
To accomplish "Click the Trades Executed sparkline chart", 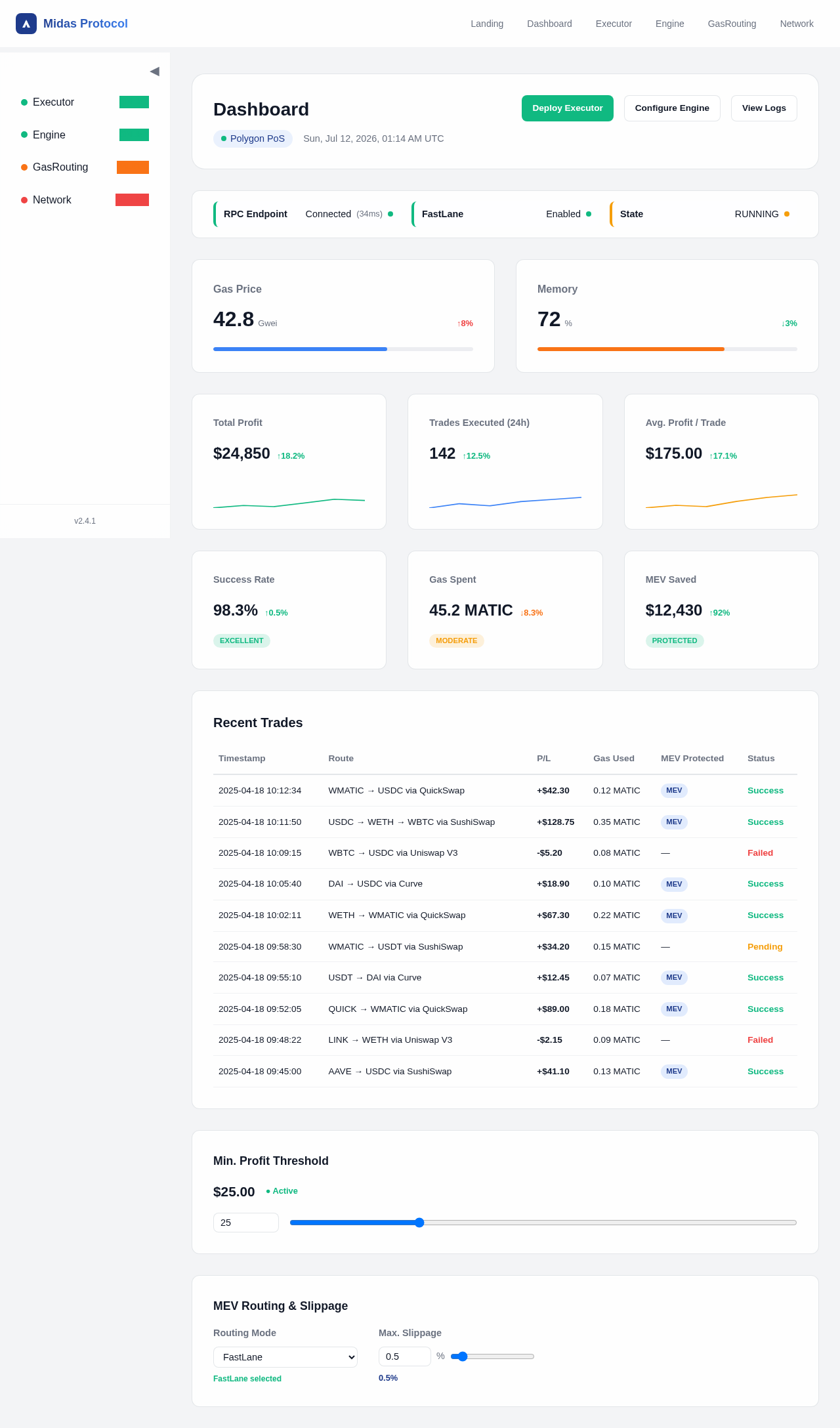I will [505, 503].
